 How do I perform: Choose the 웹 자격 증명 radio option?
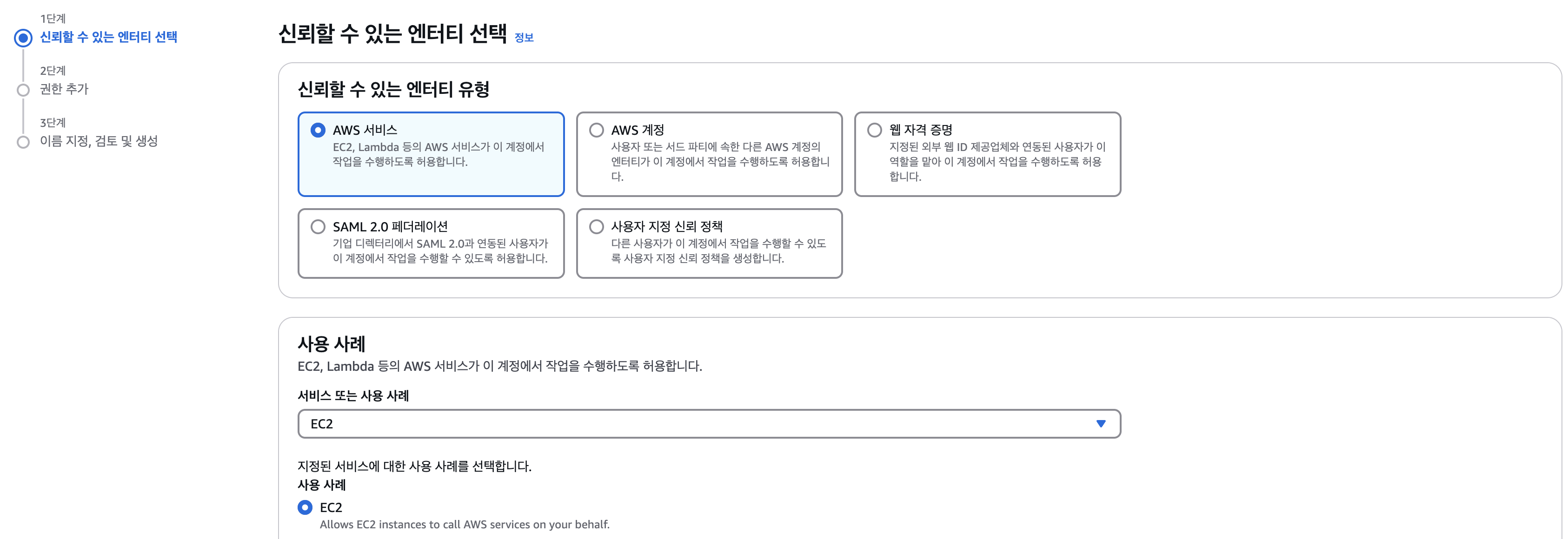click(x=874, y=130)
